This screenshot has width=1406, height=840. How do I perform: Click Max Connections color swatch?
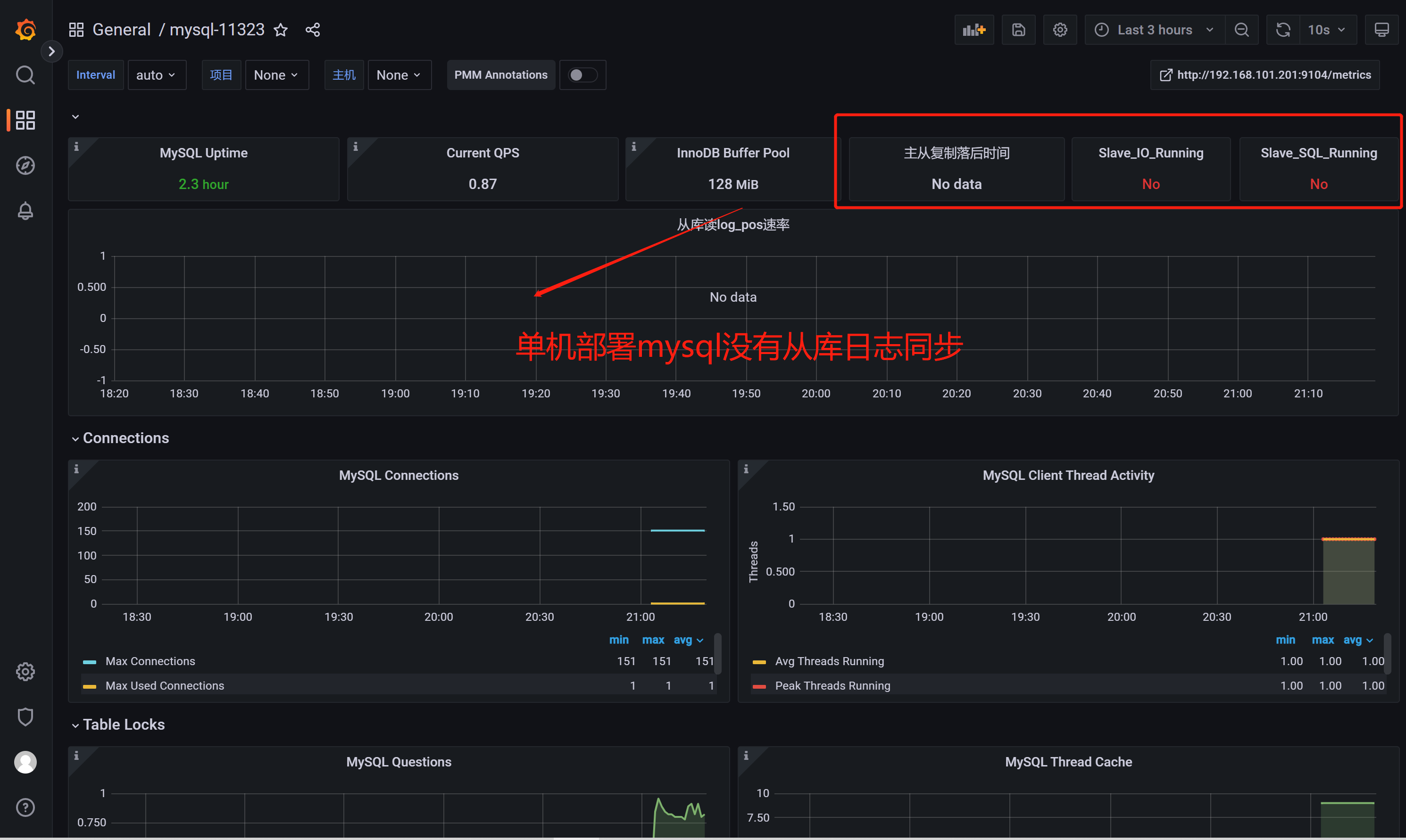[x=90, y=662]
